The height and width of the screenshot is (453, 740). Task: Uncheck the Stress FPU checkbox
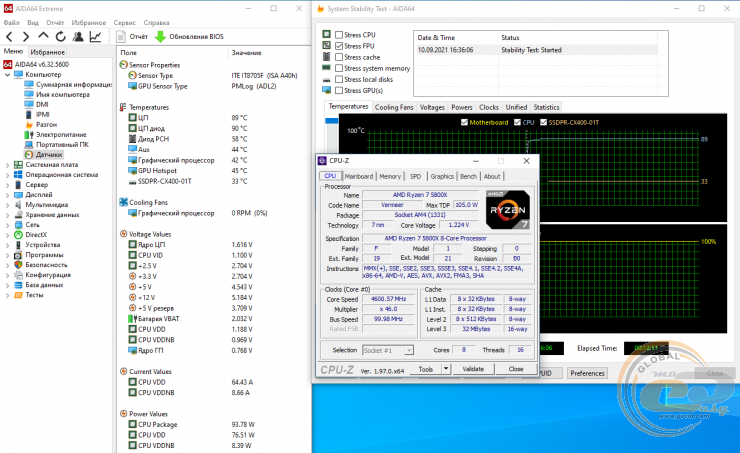(x=339, y=46)
